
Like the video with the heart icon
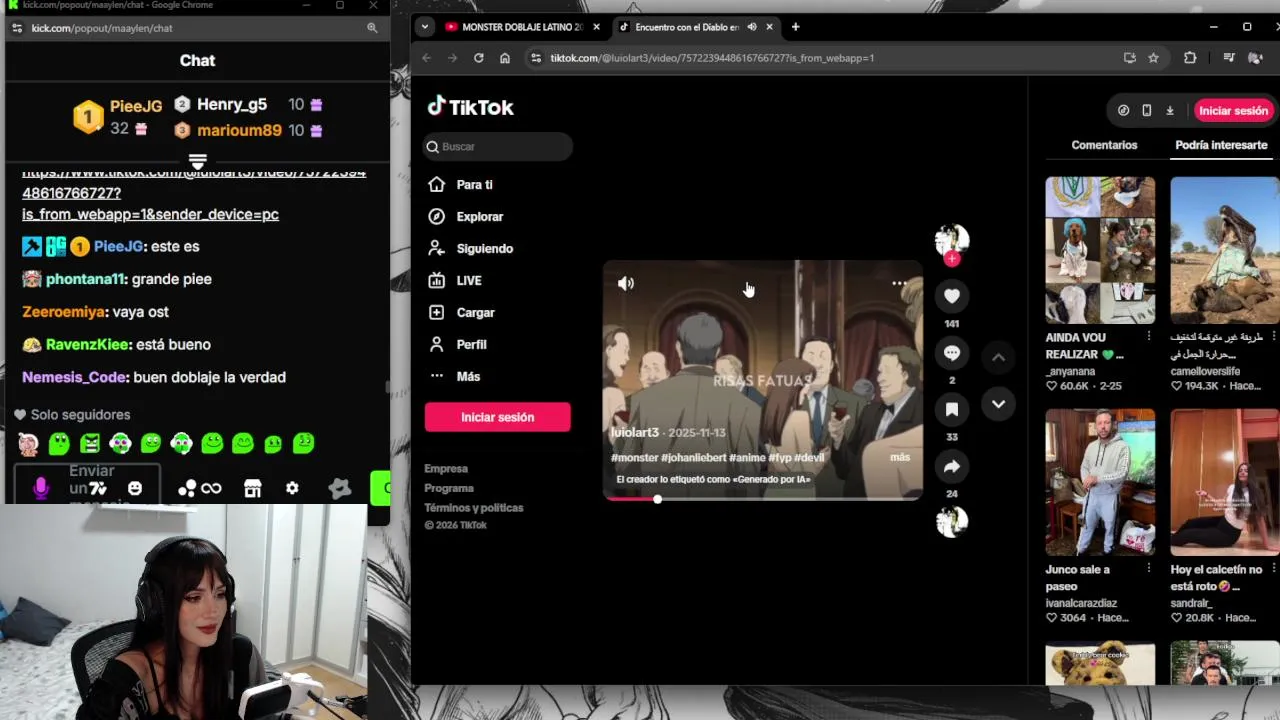pyautogui.click(x=952, y=296)
